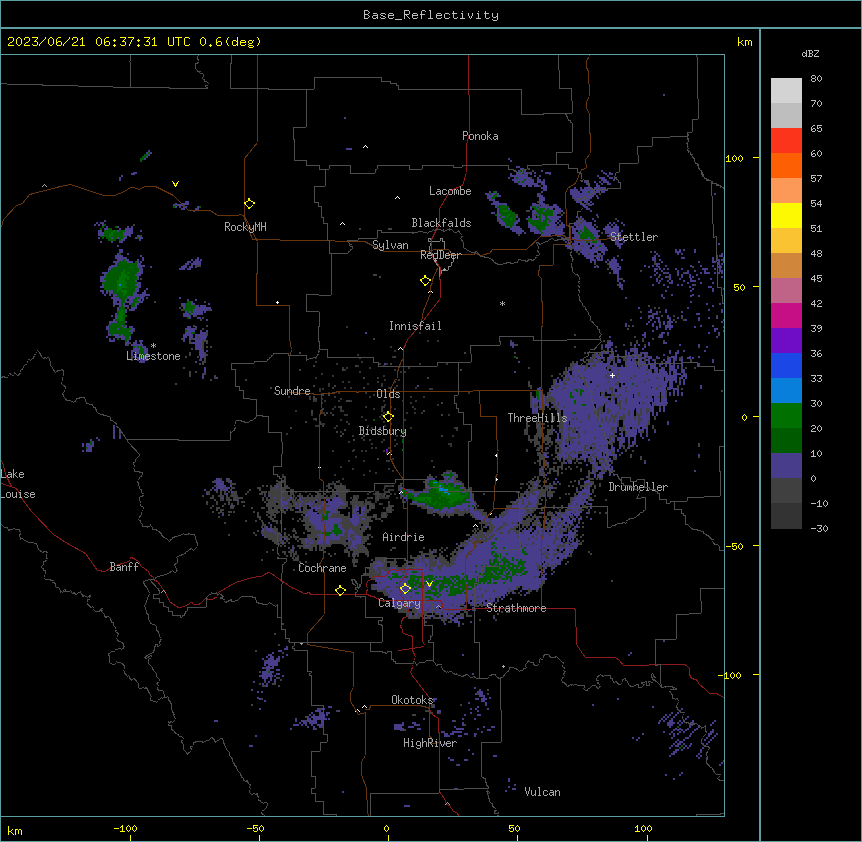
Task: Click the km unit label at the bottom left
Action: coord(15,831)
